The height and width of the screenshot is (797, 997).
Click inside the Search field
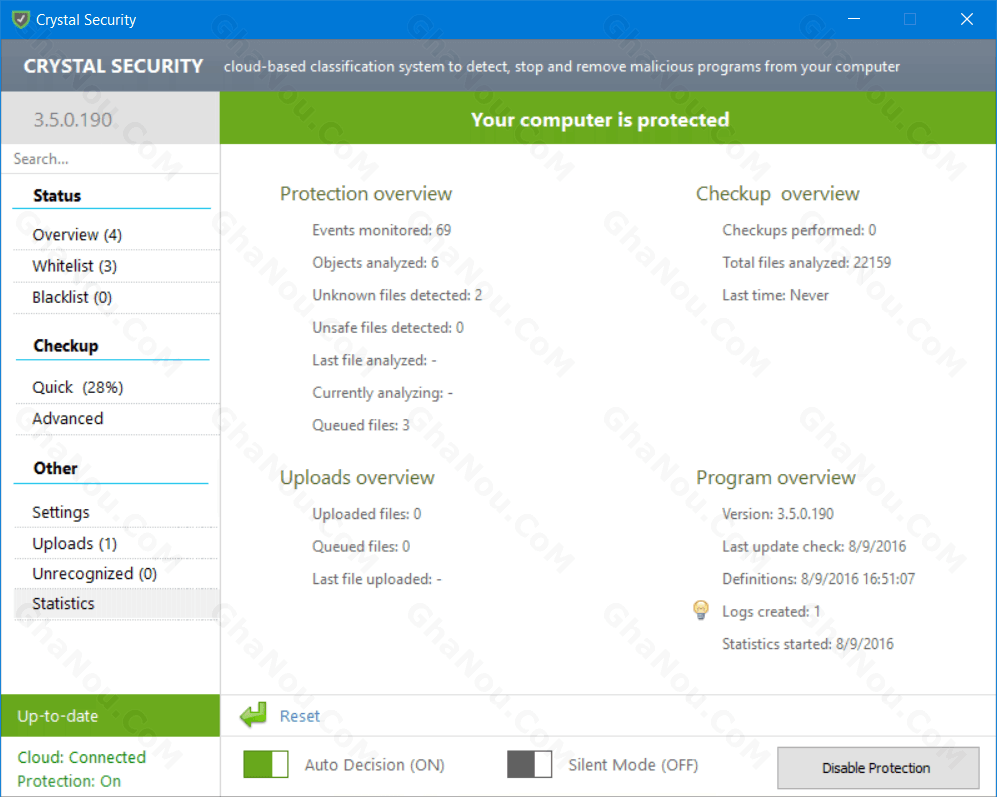coord(111,159)
